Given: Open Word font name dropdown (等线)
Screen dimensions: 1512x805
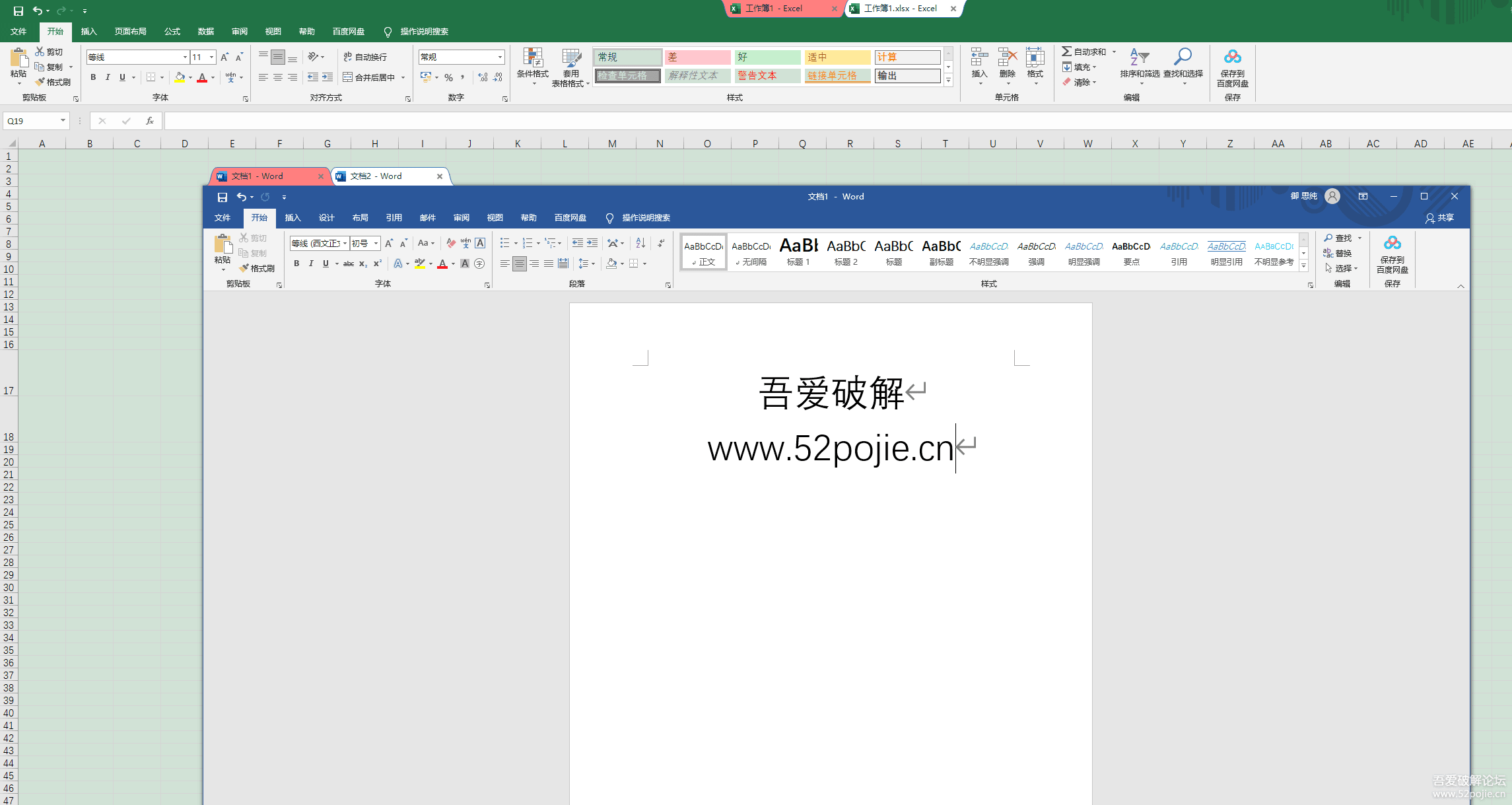Looking at the screenshot, I should (345, 243).
